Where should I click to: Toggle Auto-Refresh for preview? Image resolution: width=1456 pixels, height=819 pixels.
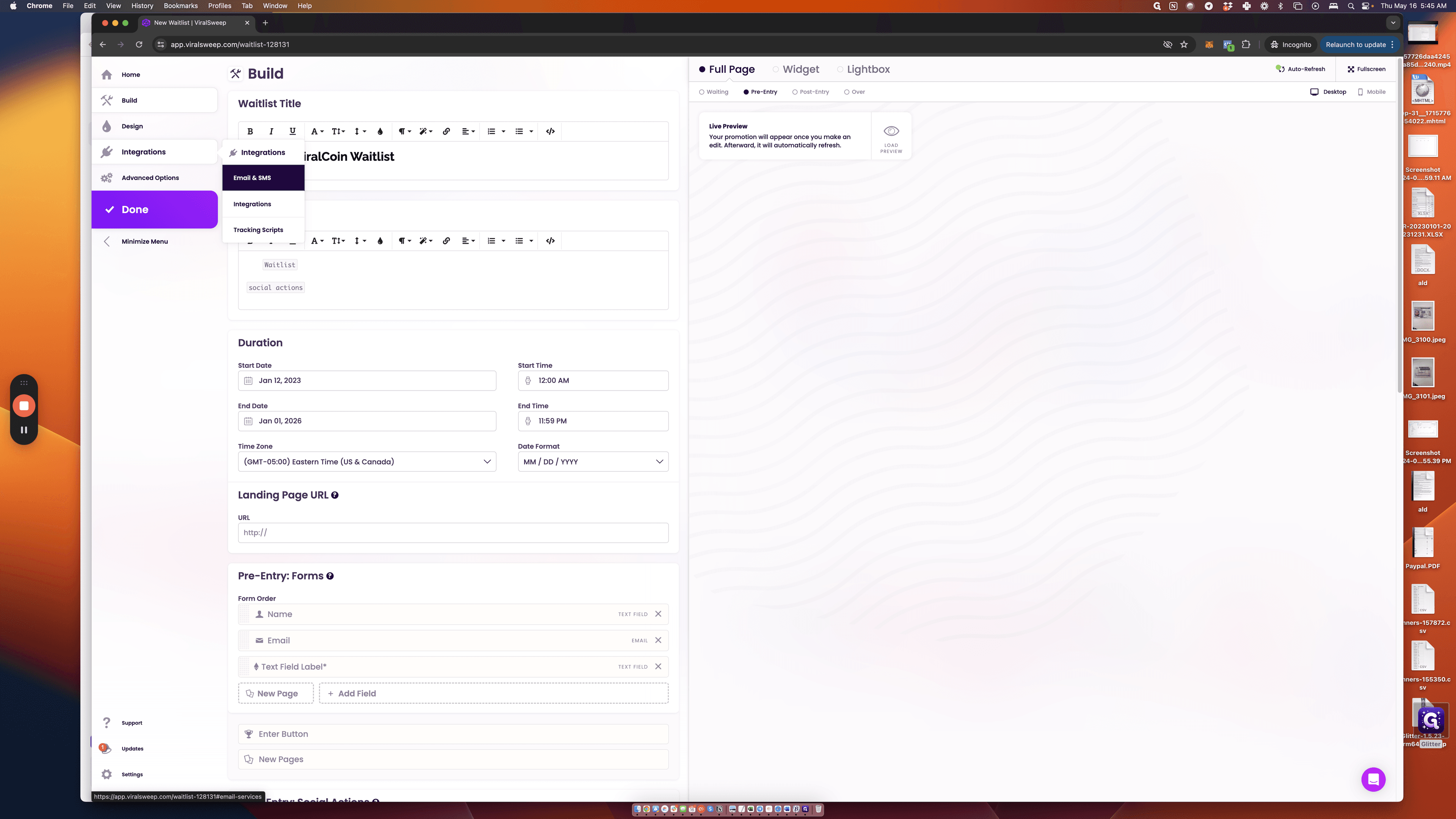(x=1300, y=69)
